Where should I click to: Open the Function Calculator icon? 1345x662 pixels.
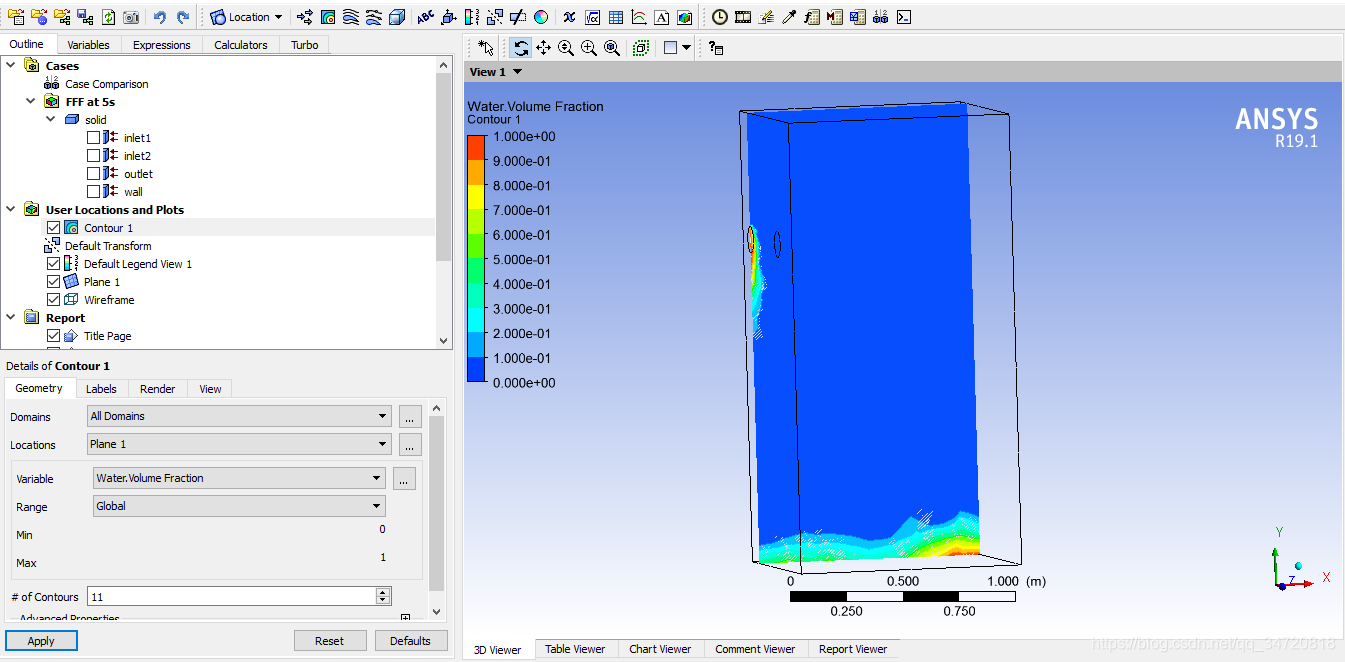(812, 17)
